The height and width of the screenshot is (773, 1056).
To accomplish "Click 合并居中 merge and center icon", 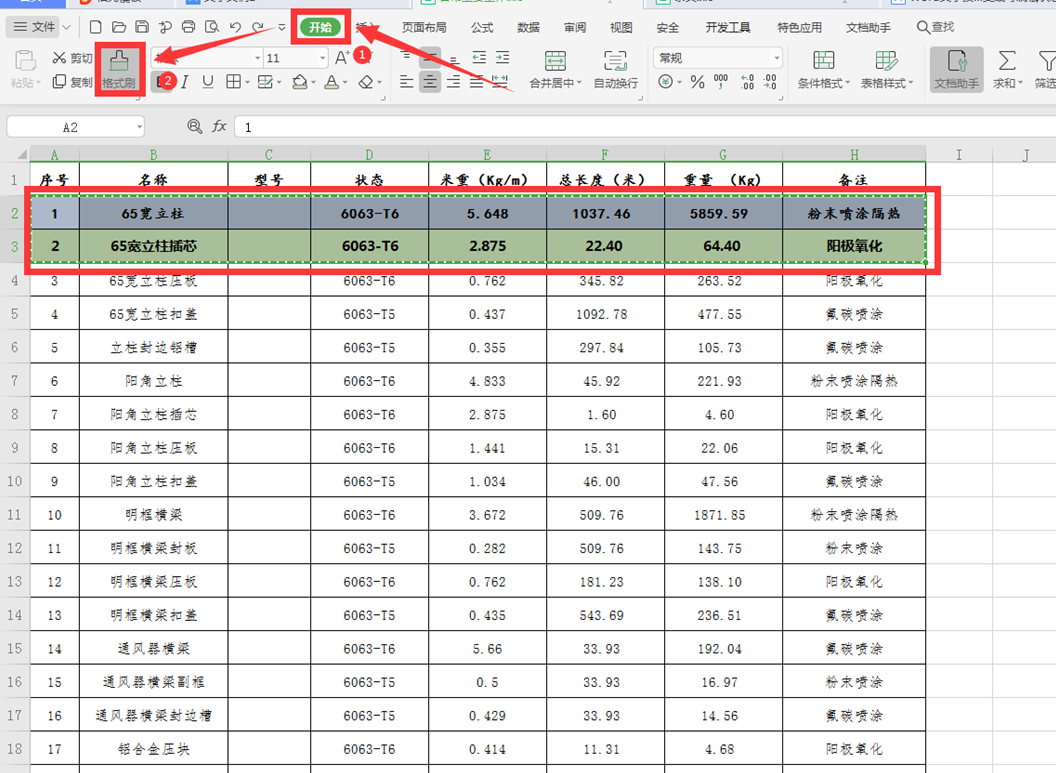I will 555,61.
